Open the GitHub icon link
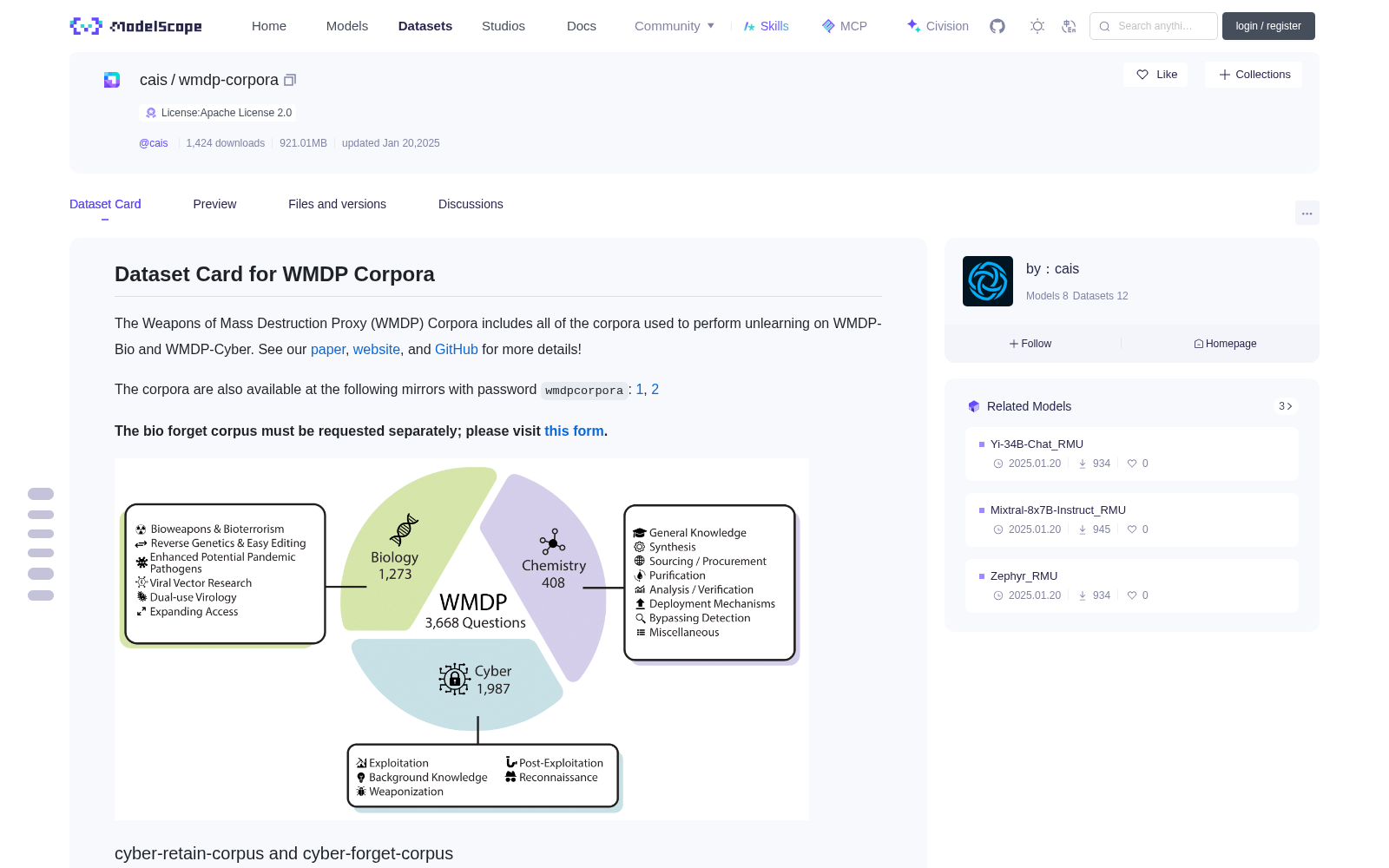 coord(997,26)
